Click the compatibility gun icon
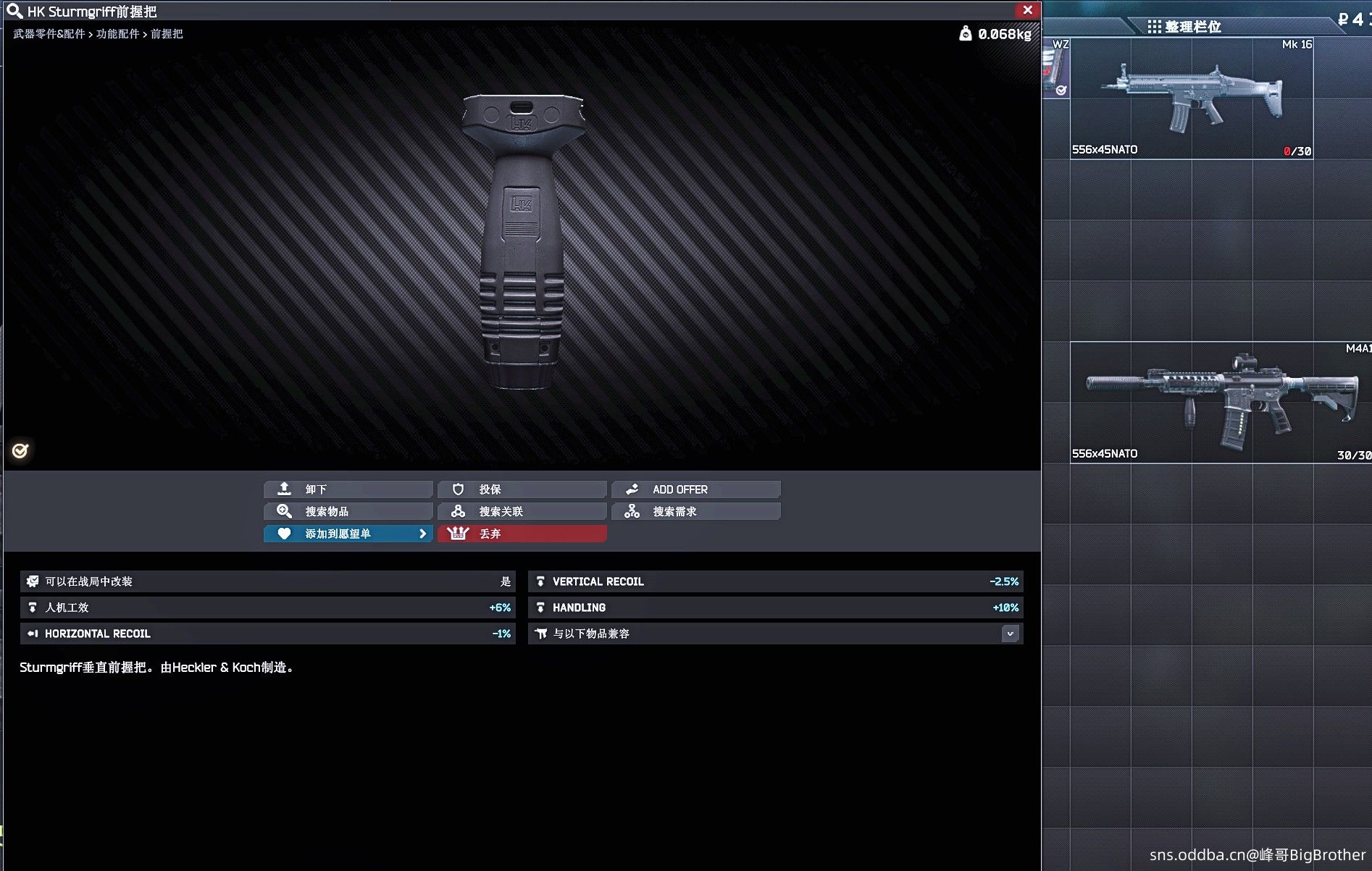This screenshot has width=1372, height=871. [540, 634]
